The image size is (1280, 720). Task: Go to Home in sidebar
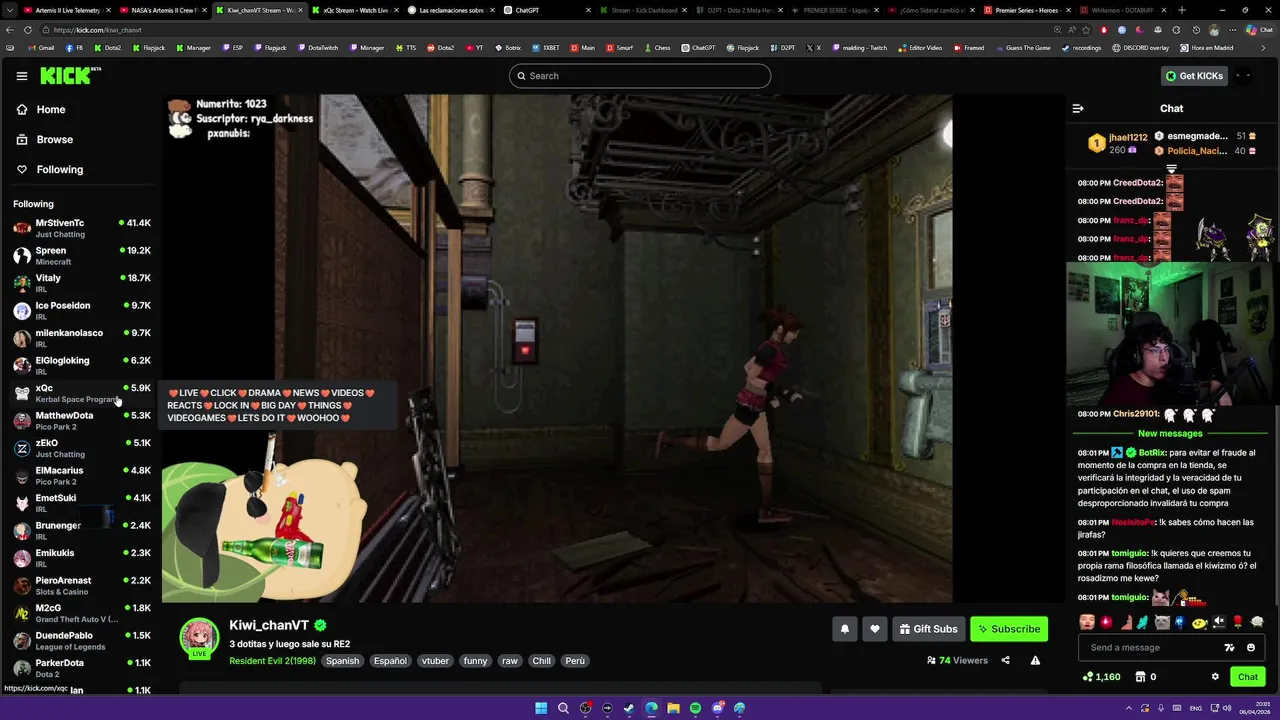pyautogui.click(x=41, y=110)
